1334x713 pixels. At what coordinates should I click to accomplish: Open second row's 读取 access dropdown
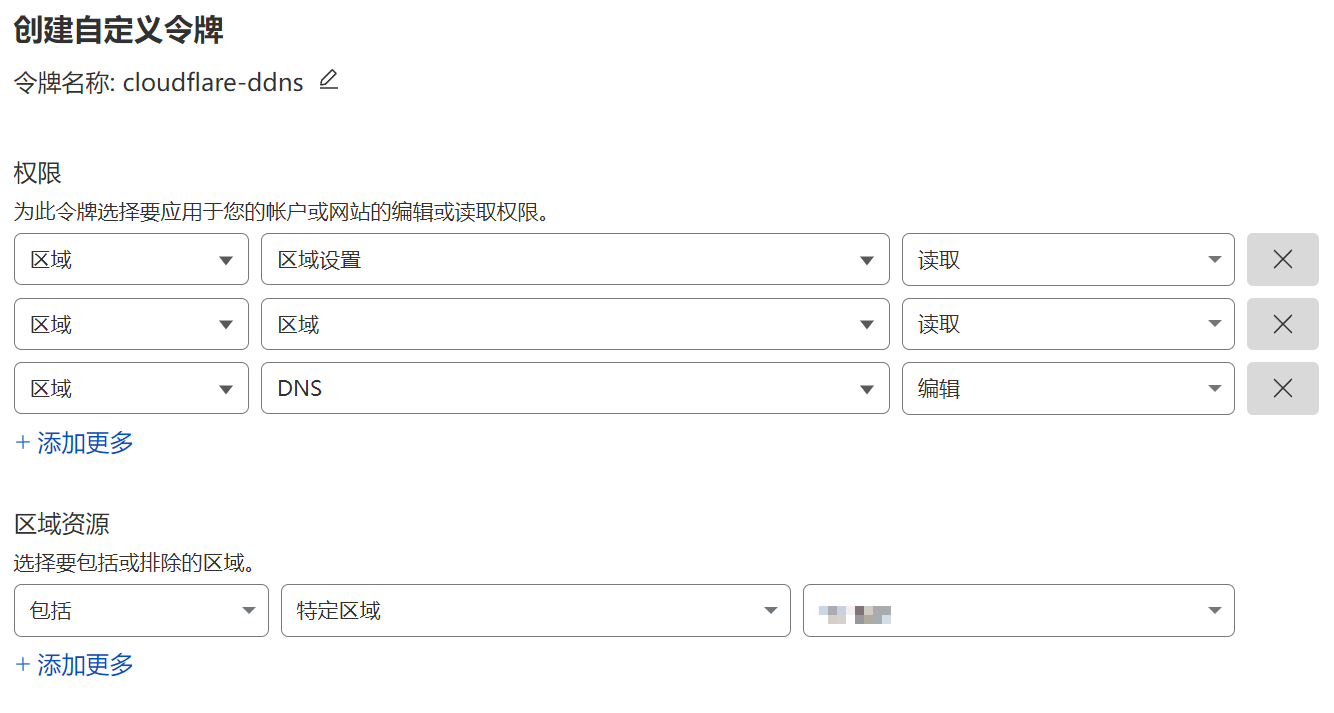1068,324
